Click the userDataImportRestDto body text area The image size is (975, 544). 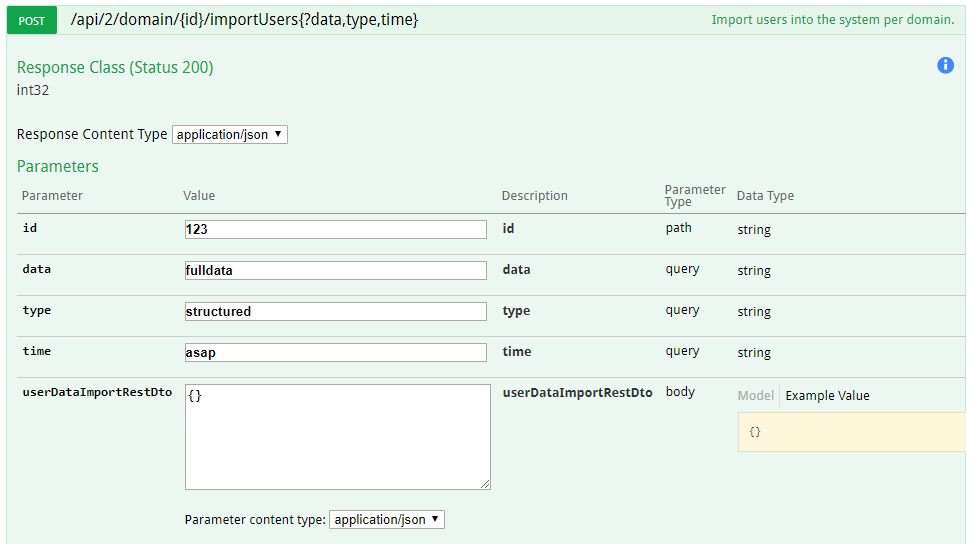tap(337, 436)
